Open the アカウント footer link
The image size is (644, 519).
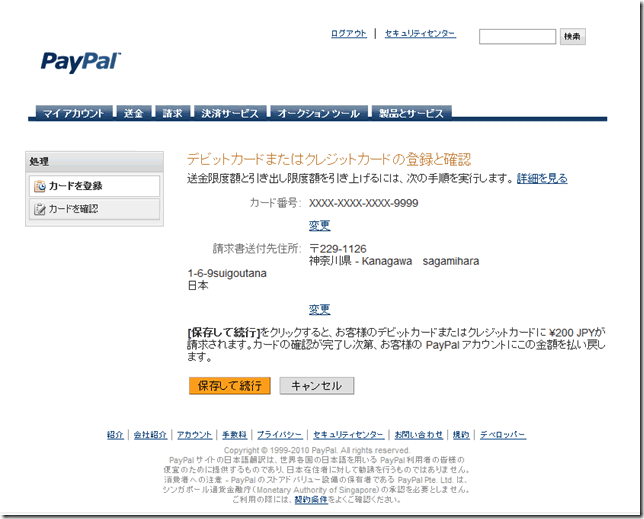(195, 435)
